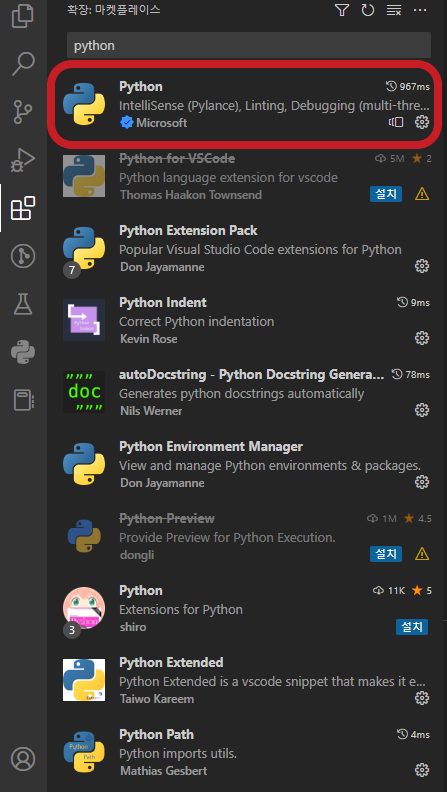Open the more actions ellipsis menu

[x=420, y=10]
